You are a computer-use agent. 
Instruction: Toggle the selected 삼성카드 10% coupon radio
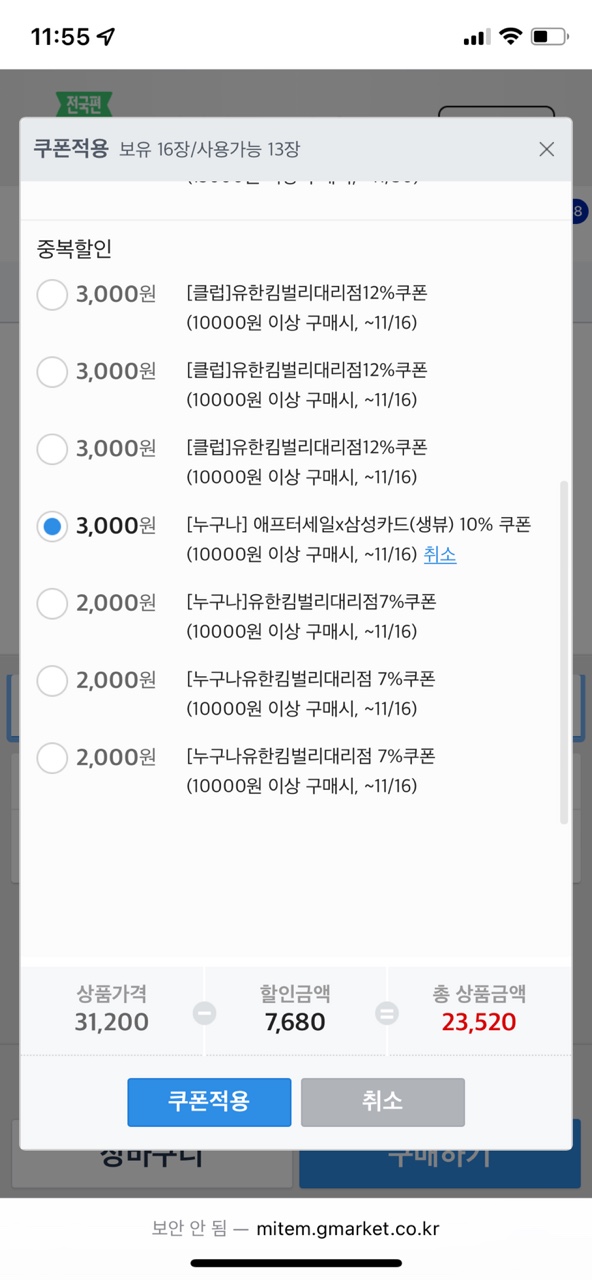coord(52,526)
